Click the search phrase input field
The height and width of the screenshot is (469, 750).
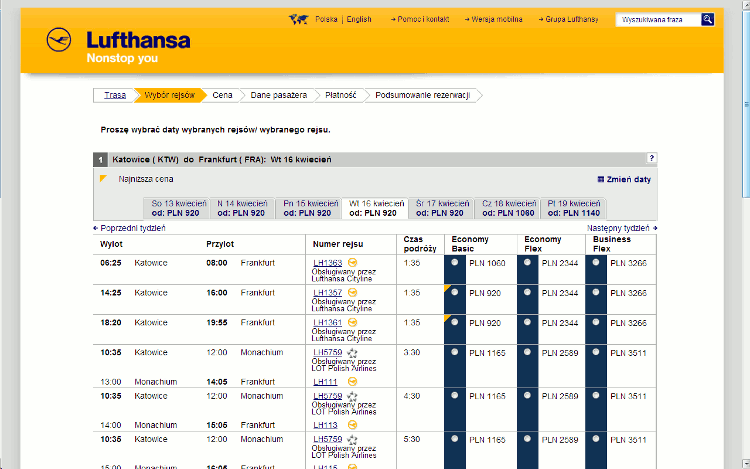tap(659, 20)
